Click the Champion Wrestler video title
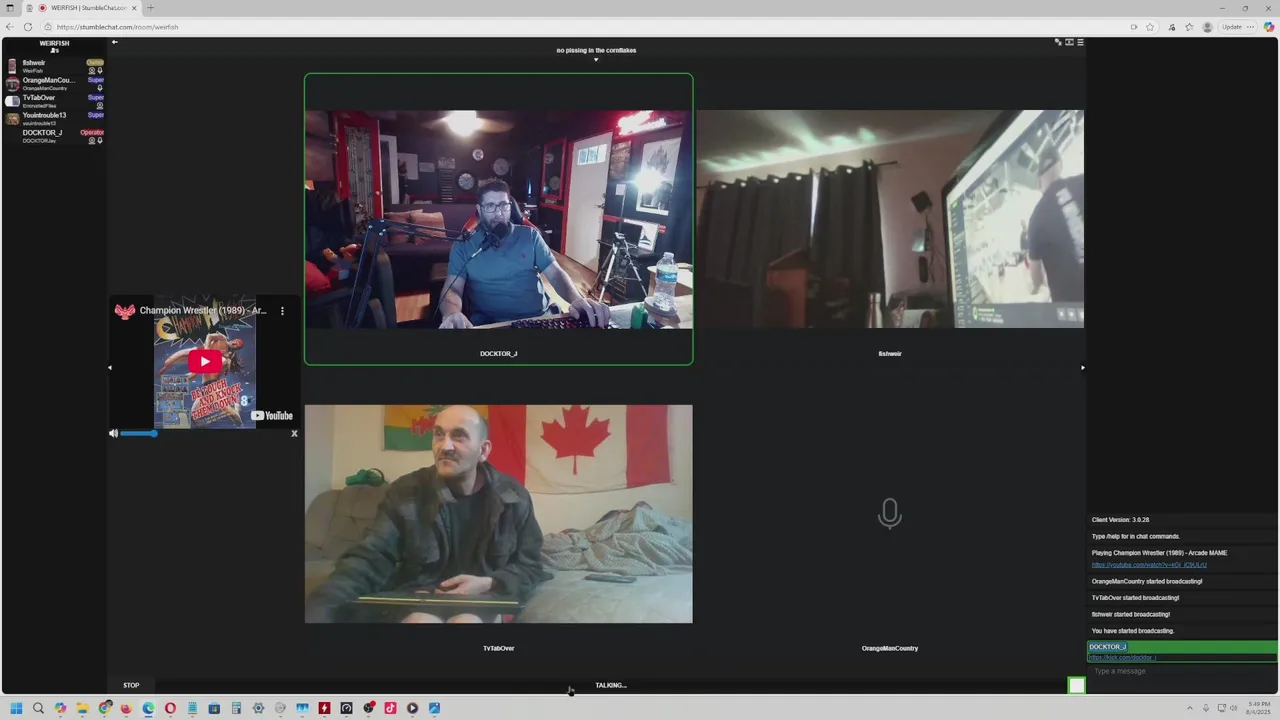The image size is (1280, 720). (203, 311)
